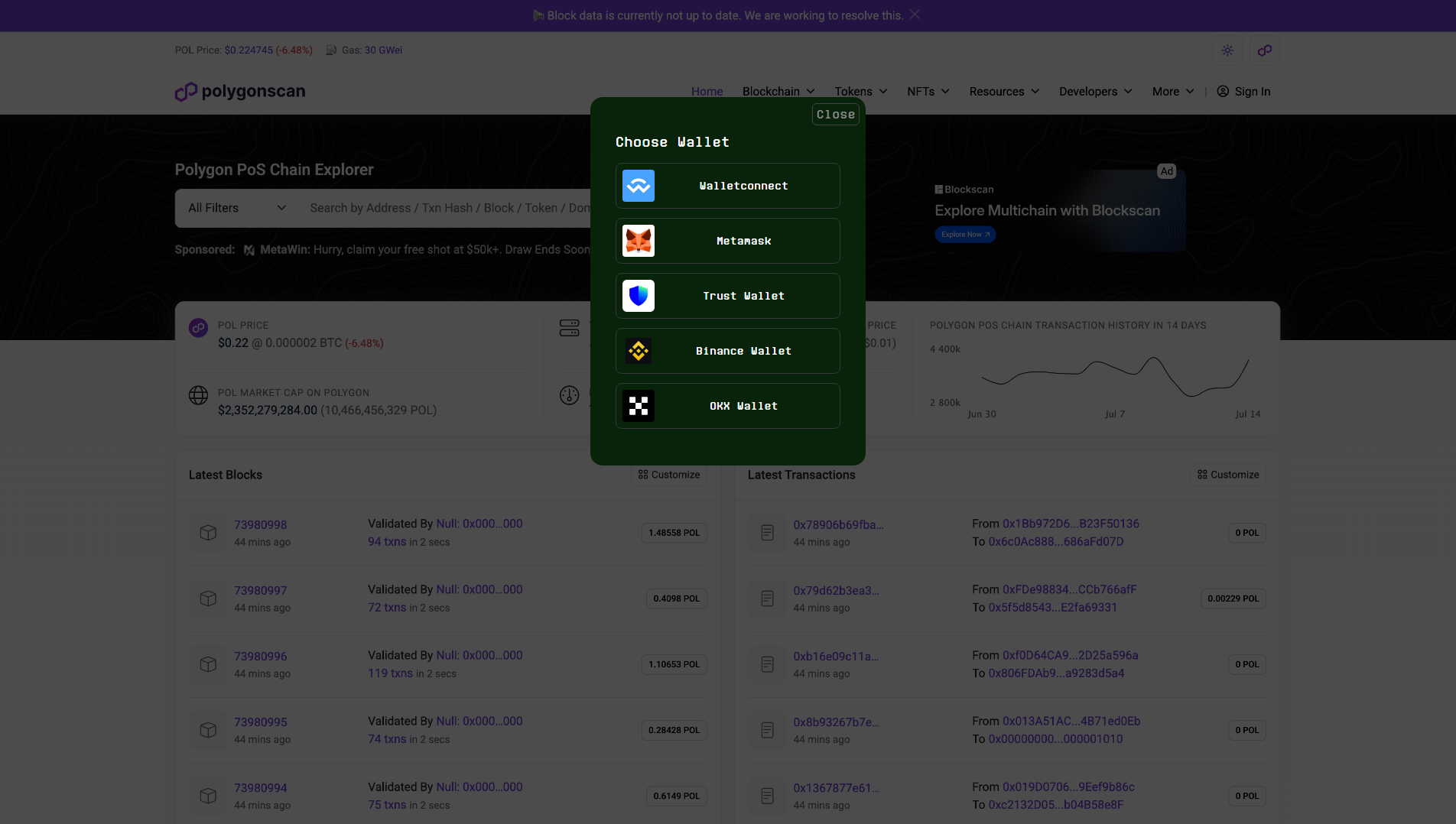Choose Binance Wallet option
1456x824 pixels.
727,351
